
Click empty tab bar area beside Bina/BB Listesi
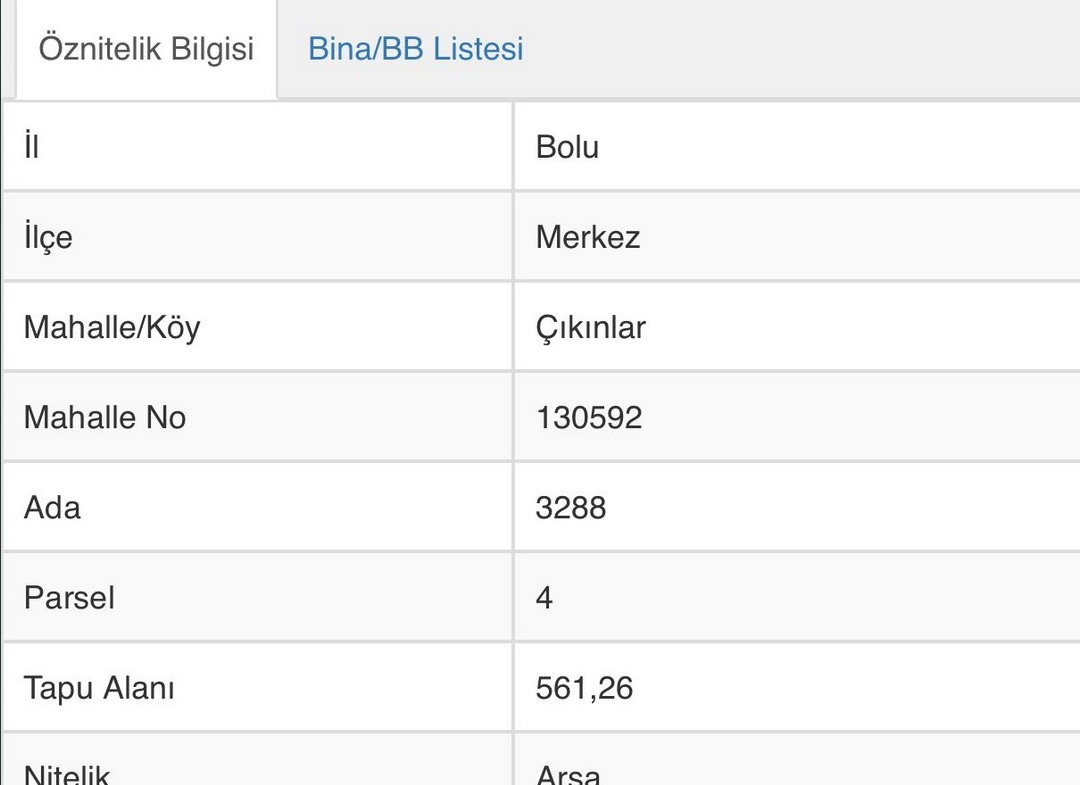point(799,49)
